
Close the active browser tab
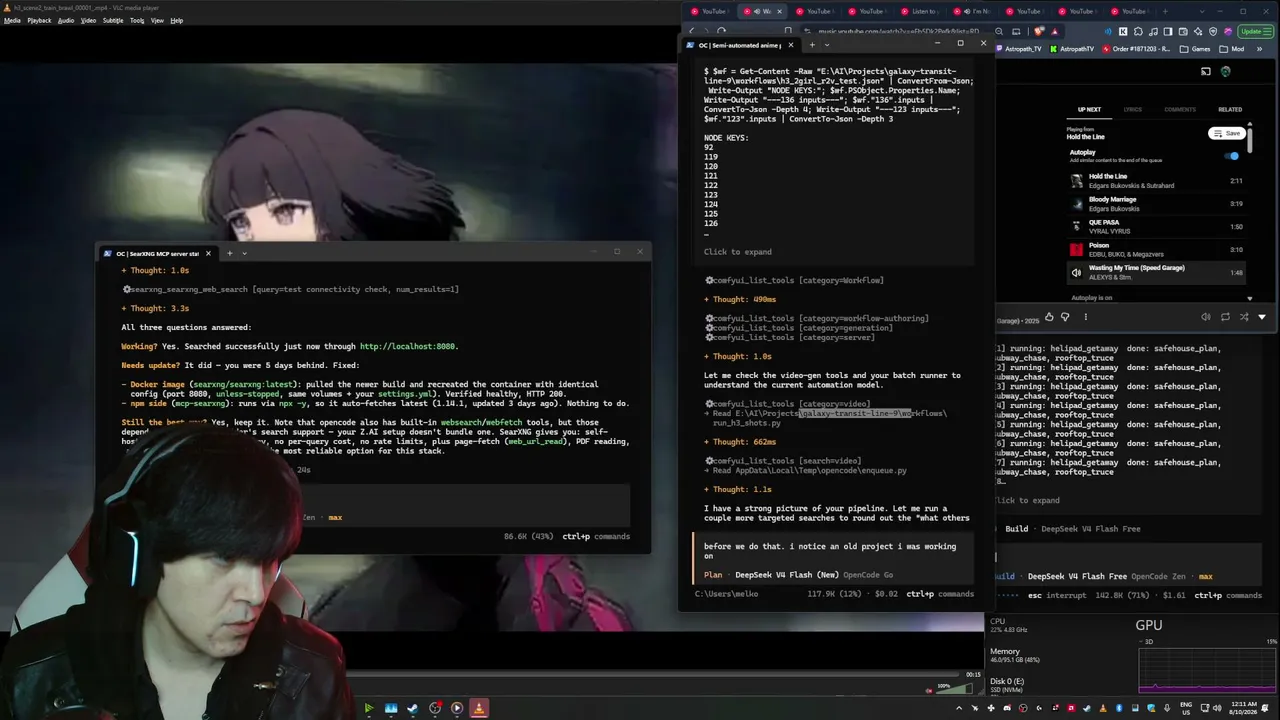click(779, 11)
